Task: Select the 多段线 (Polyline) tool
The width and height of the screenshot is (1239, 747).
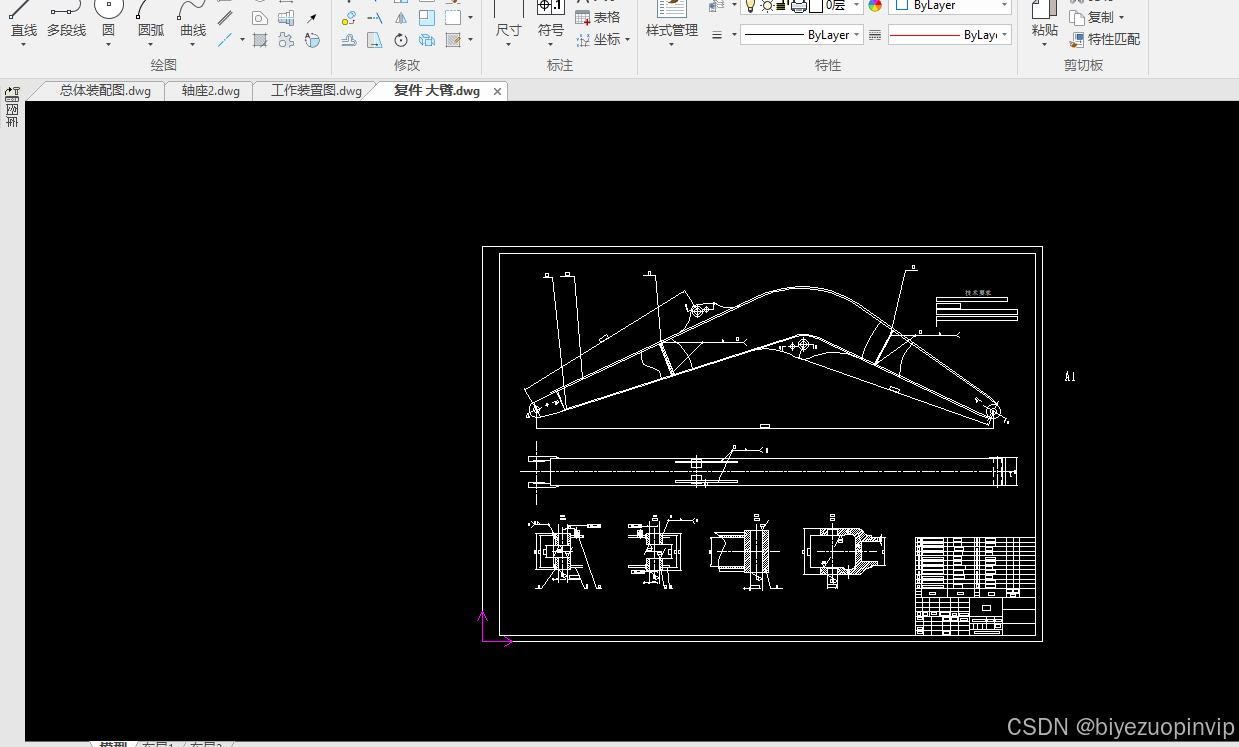Action: click(66, 20)
